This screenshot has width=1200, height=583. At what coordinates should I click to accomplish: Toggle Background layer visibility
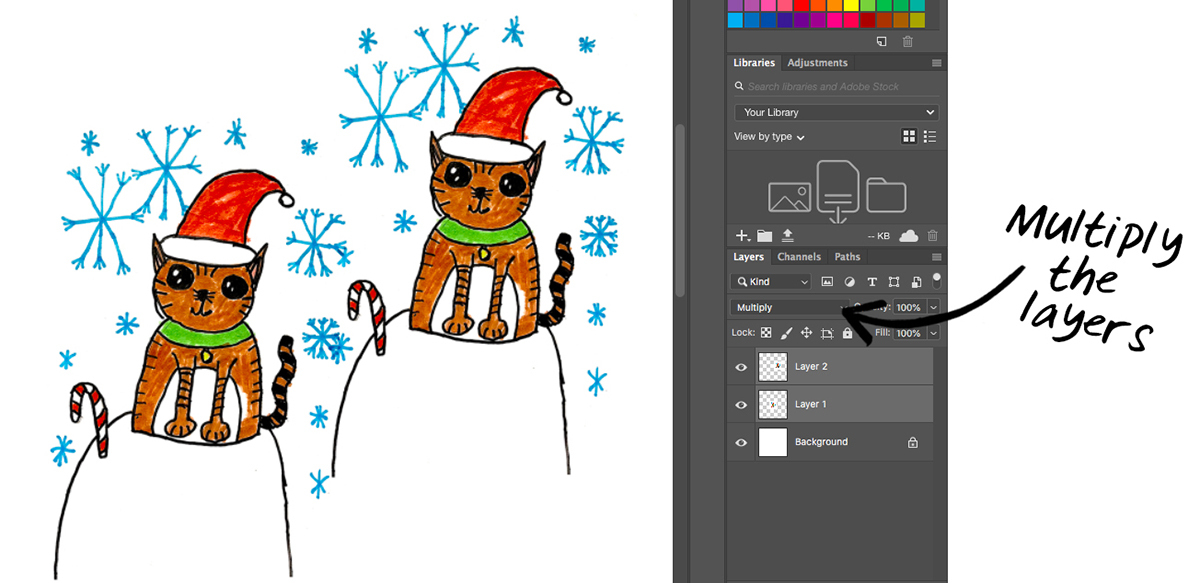pos(741,442)
